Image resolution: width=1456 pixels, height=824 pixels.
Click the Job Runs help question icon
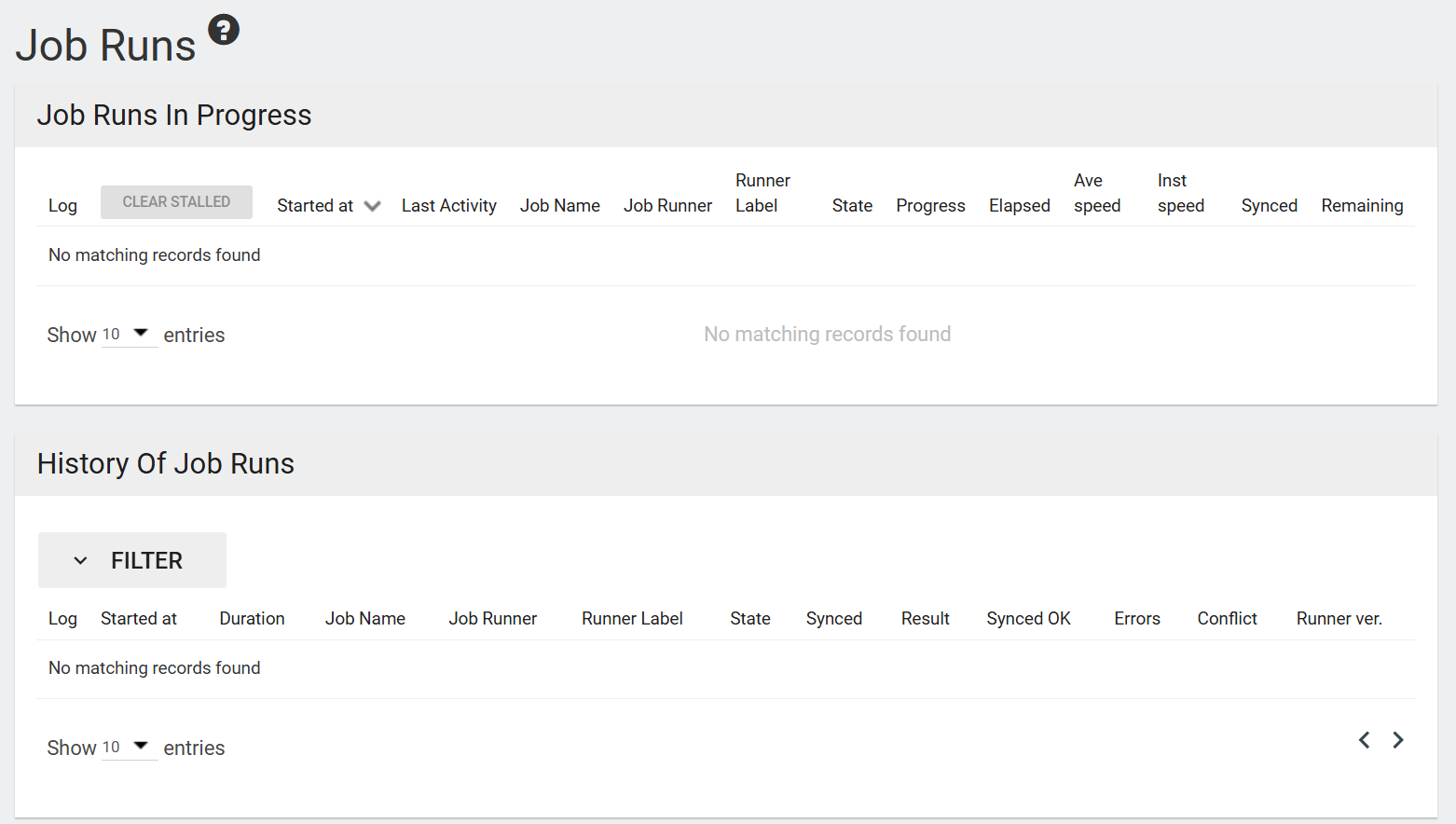224,30
